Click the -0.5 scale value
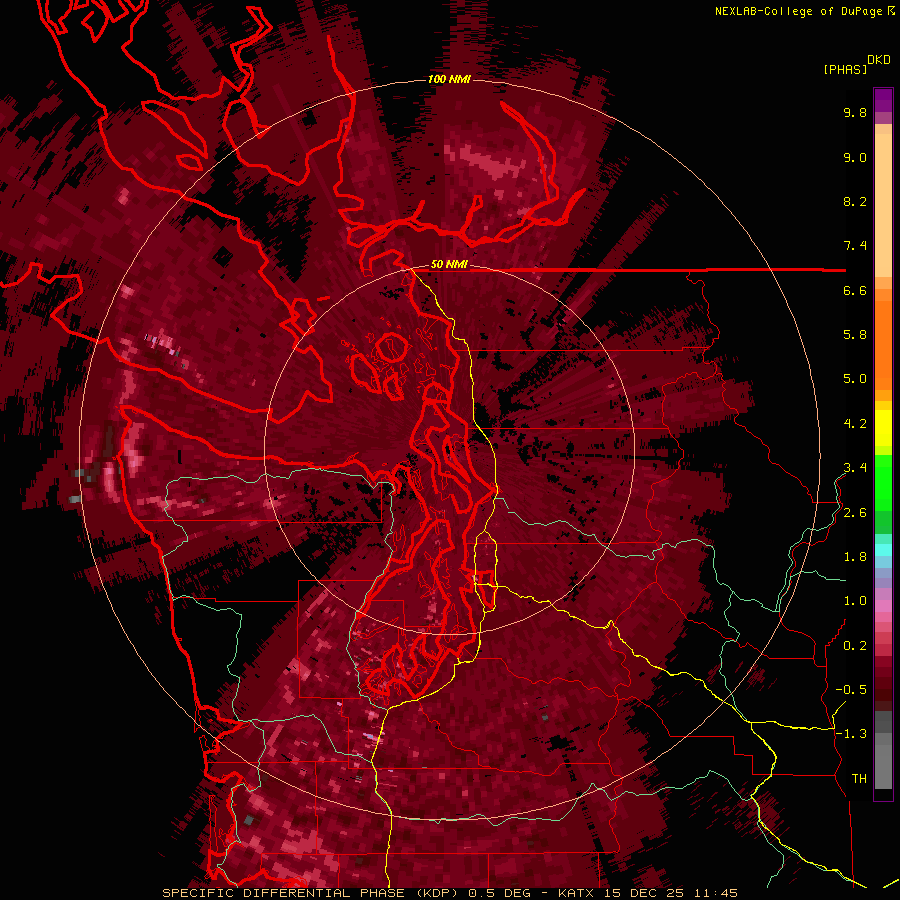 (x=851, y=690)
